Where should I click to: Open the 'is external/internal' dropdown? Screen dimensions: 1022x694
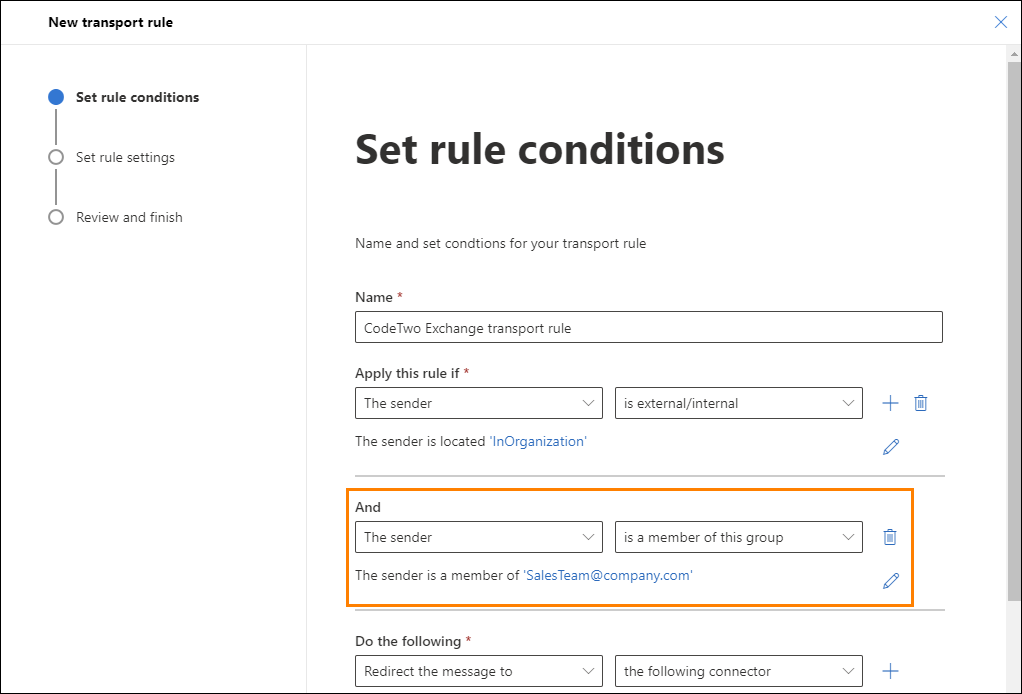click(738, 403)
